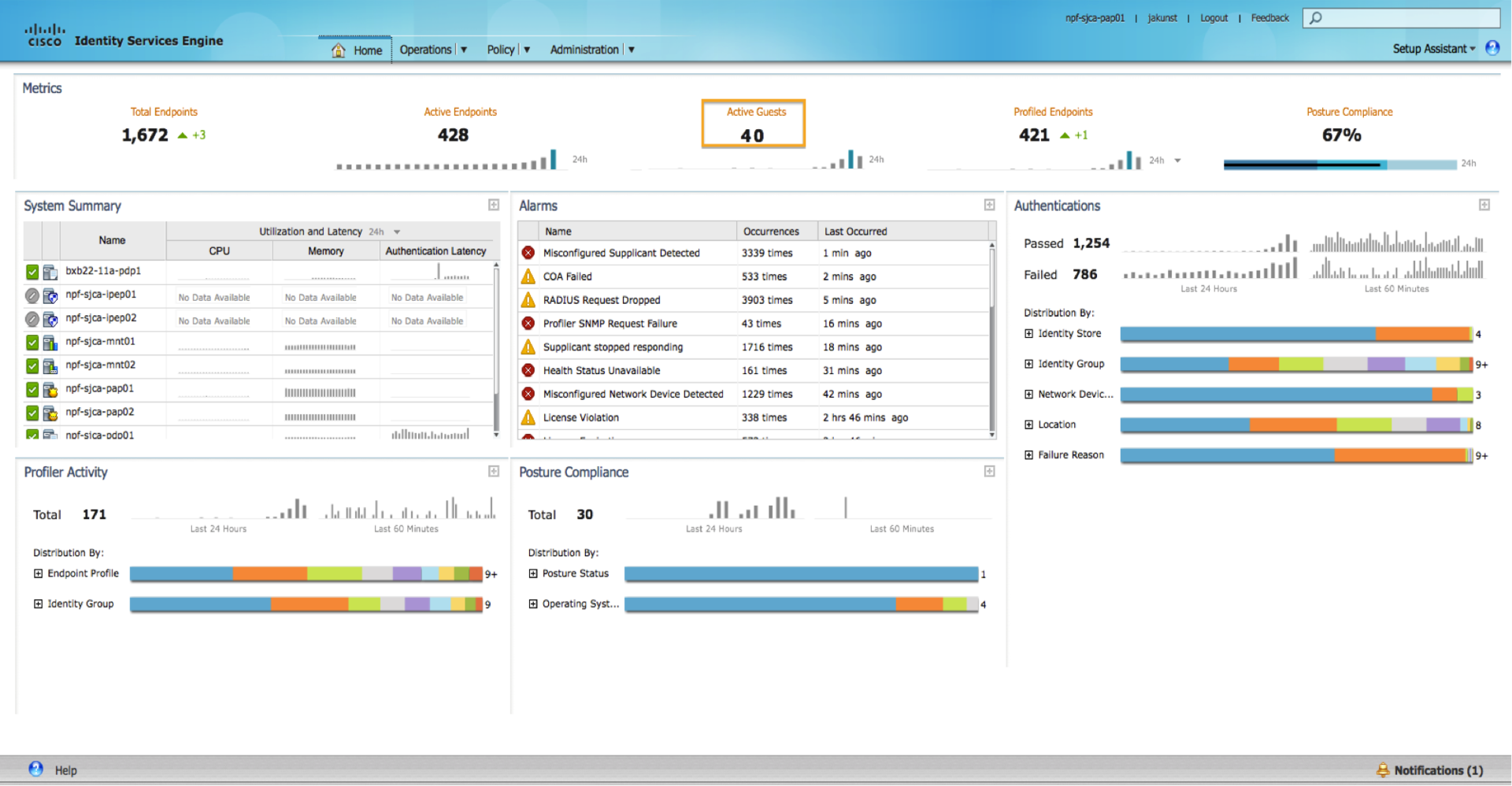1512x786 pixels.
Task: Sort alarms by Occurrences column
Action: click(777, 232)
